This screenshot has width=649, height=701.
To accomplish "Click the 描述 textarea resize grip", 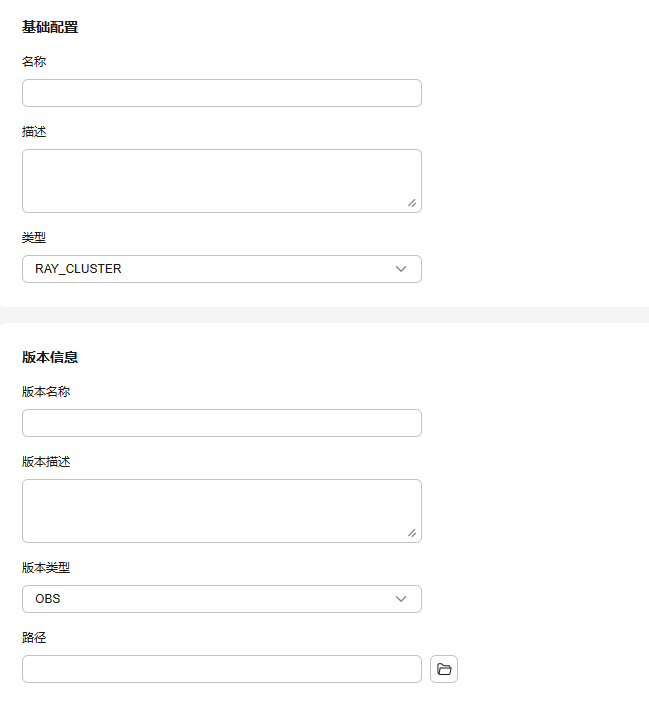I will 412,203.
